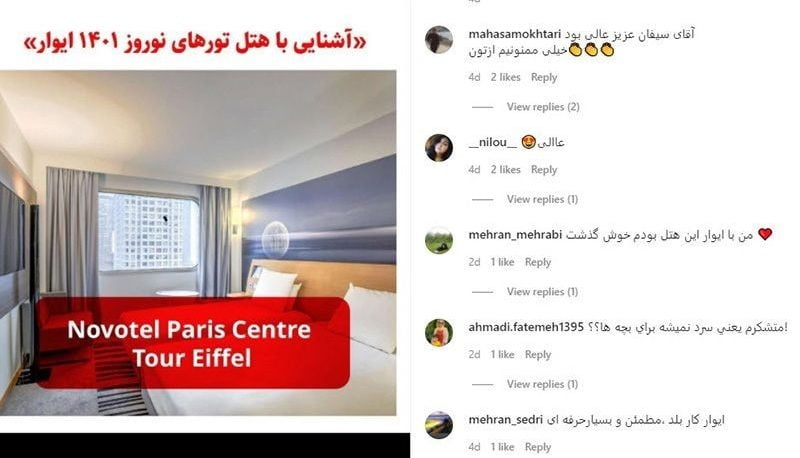Open mahasamokhtari's profile picture
The image size is (800, 458).
(x=439, y=40)
